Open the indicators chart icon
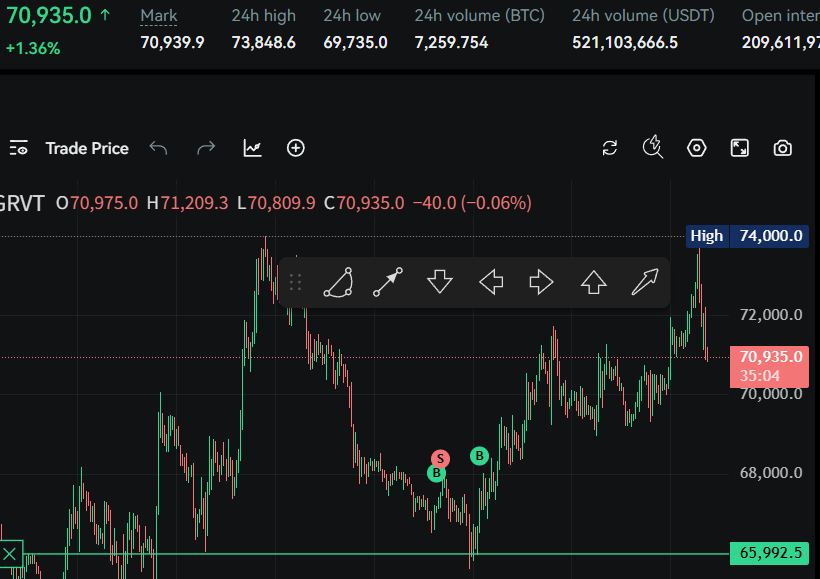820x579 pixels. tap(253, 149)
